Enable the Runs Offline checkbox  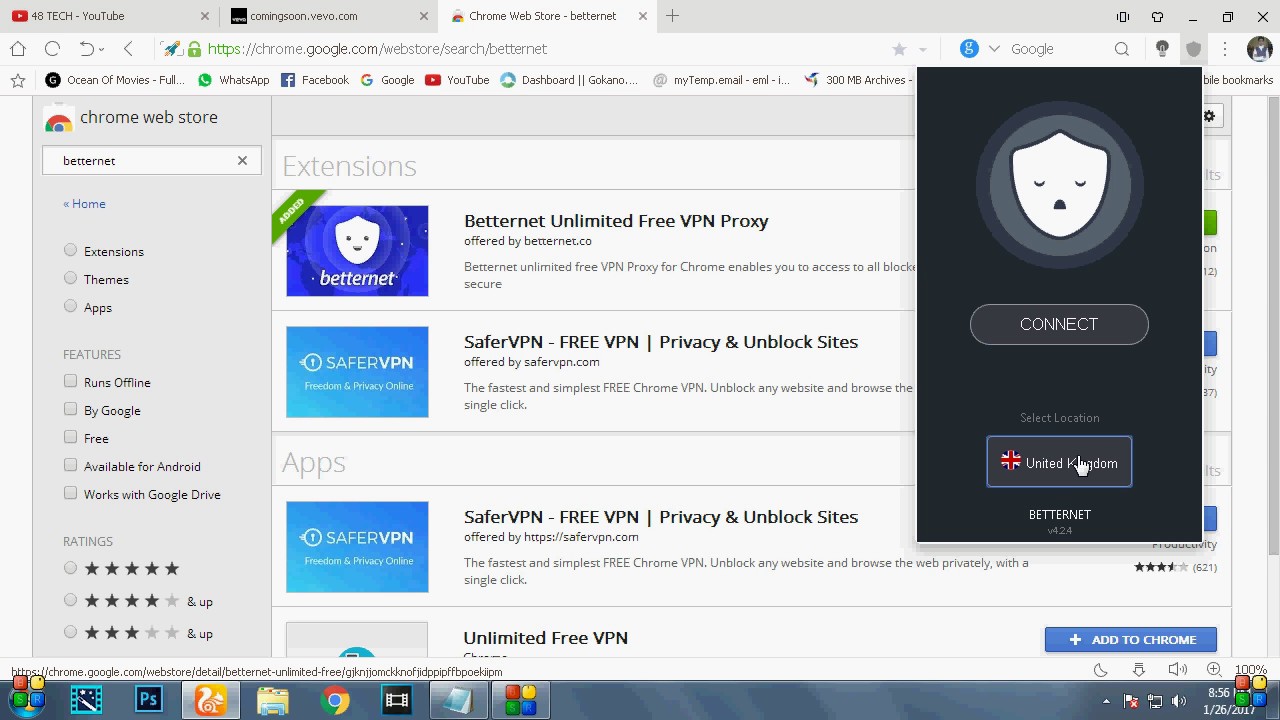tap(70, 381)
